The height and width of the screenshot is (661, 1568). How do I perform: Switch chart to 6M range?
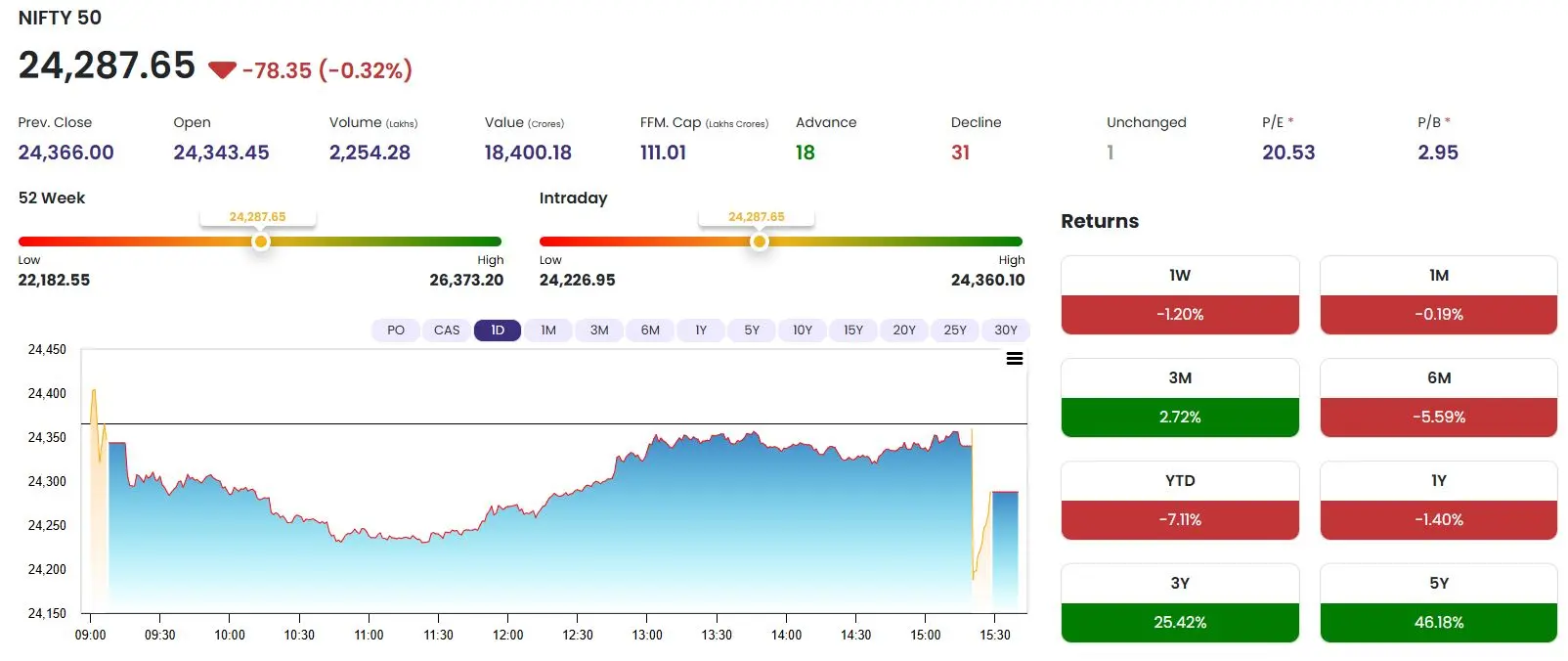click(x=650, y=330)
